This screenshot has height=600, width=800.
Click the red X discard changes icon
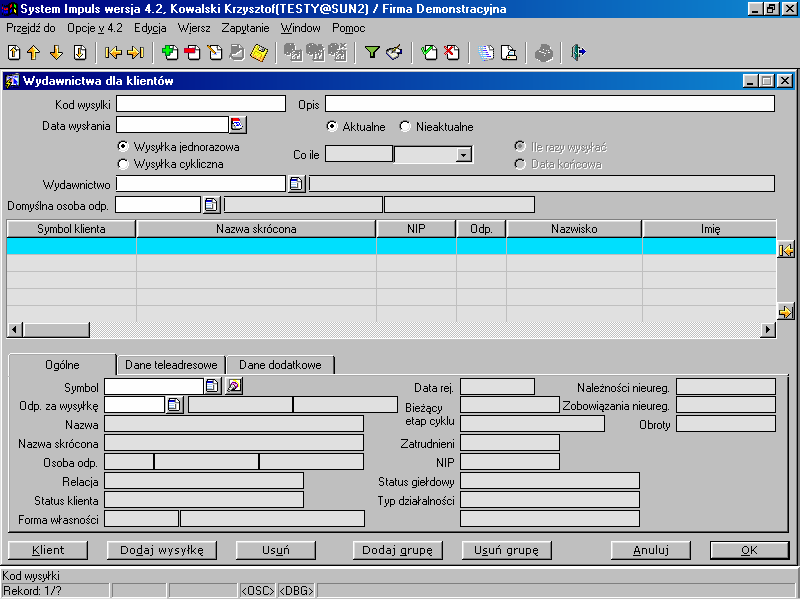pos(452,53)
